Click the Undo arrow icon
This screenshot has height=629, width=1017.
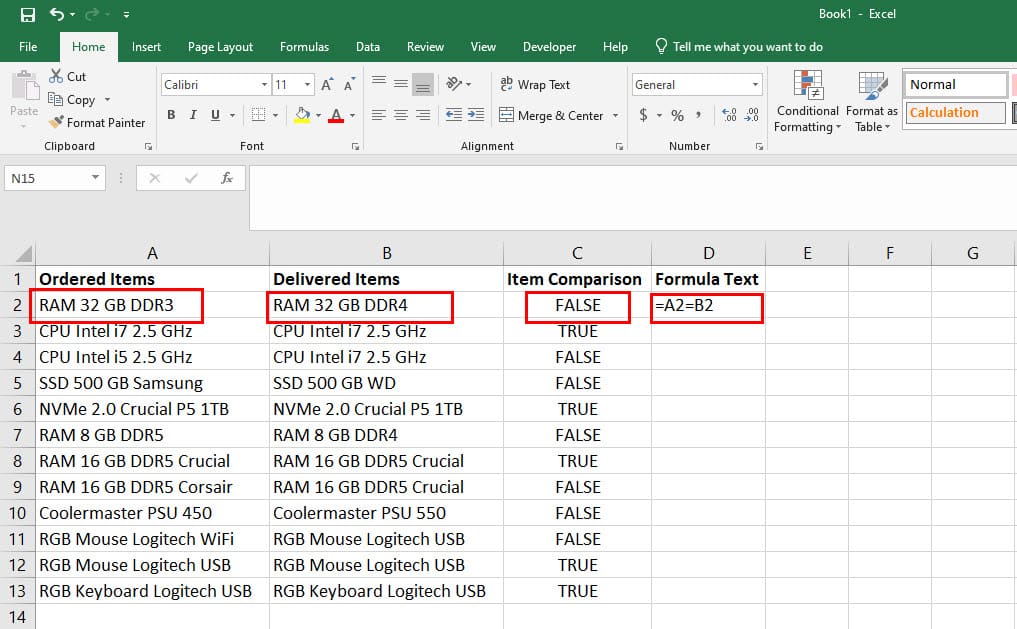[x=57, y=14]
